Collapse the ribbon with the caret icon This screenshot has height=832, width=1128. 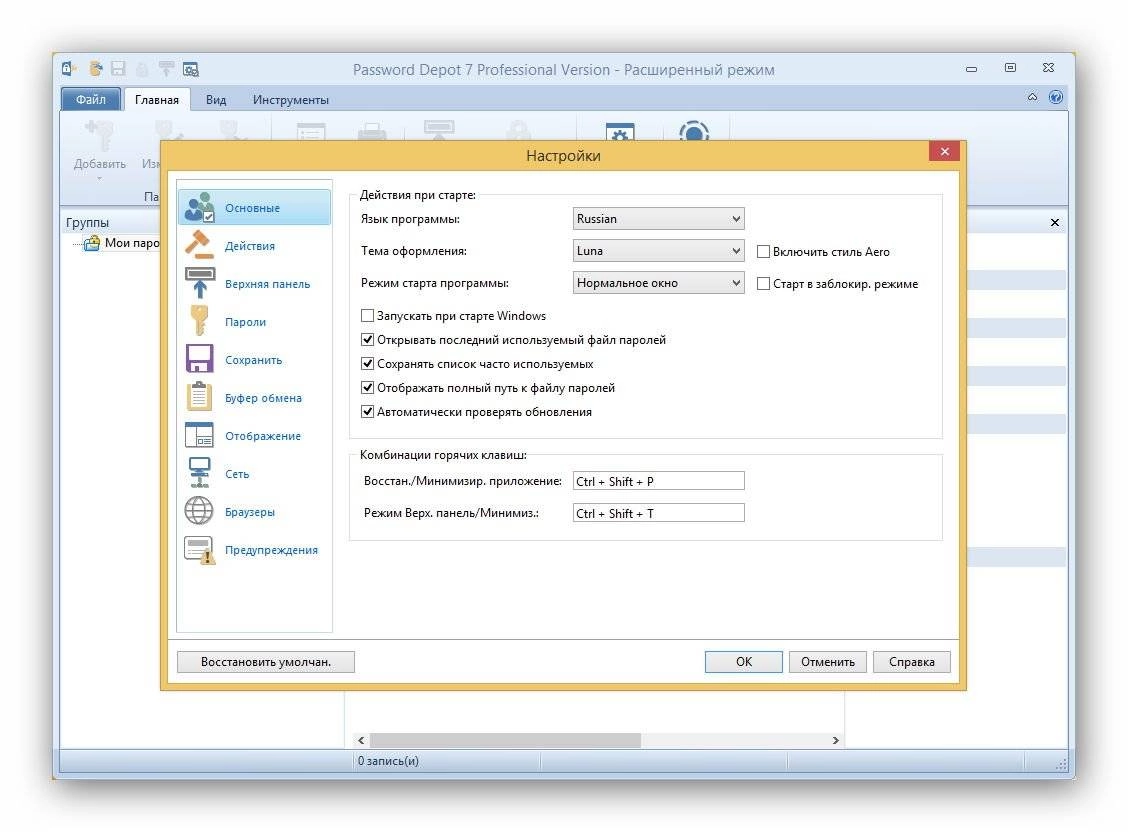(1032, 97)
